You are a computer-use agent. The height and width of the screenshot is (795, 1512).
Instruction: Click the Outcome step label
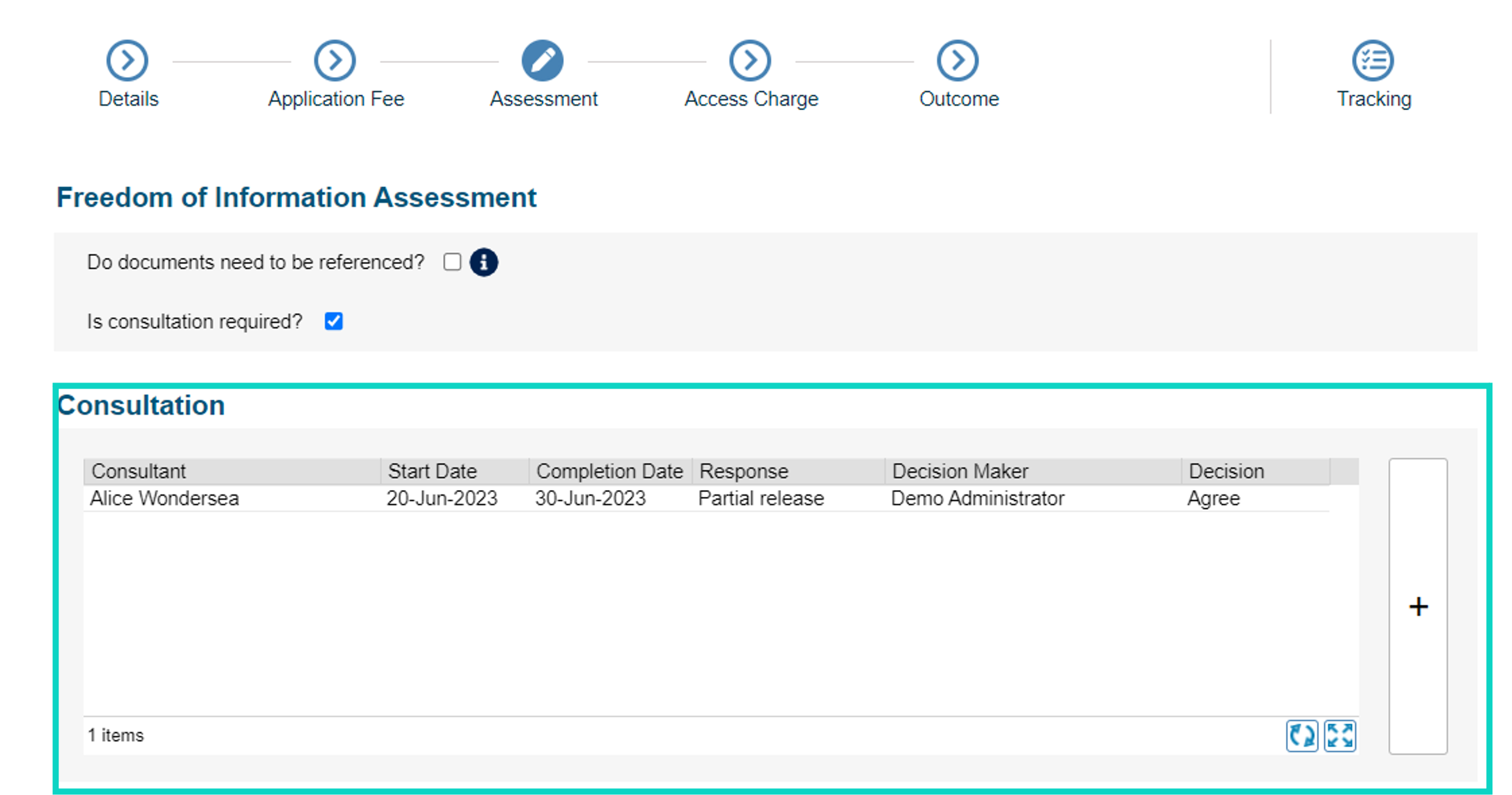coord(959,99)
